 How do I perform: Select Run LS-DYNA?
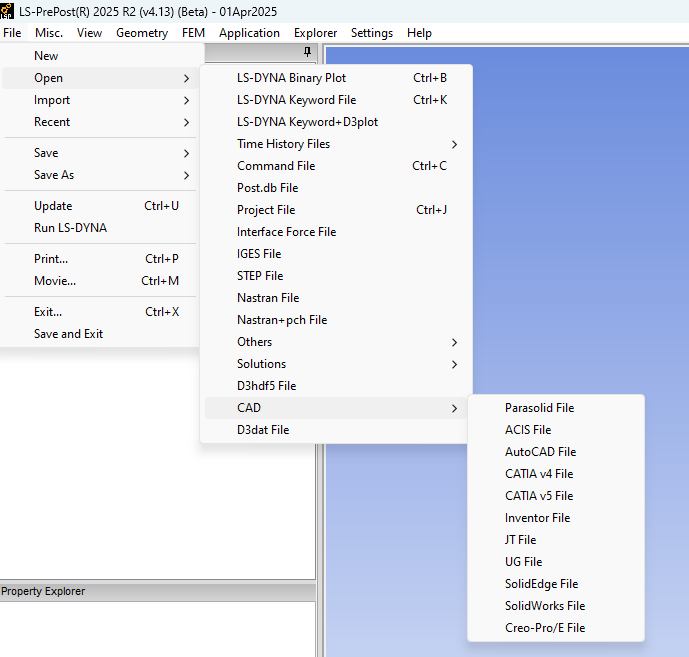click(100, 228)
